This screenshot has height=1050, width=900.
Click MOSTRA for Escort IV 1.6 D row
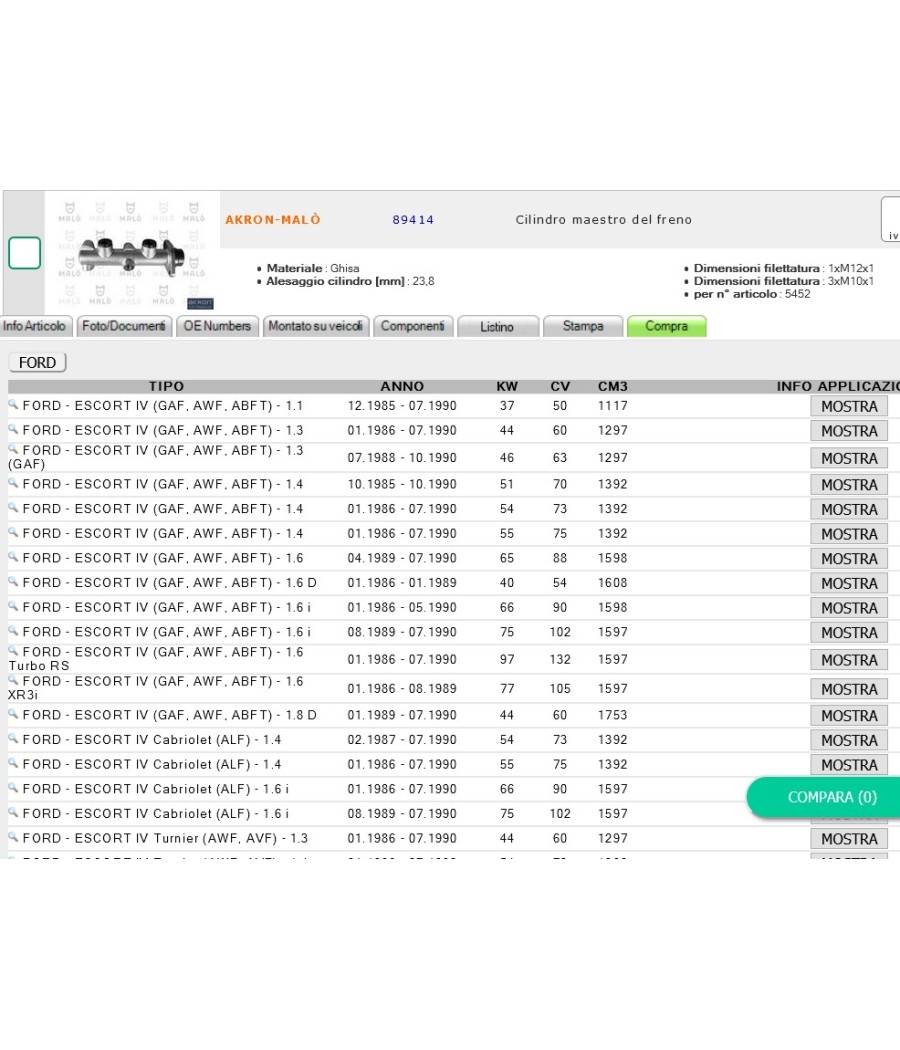(x=849, y=584)
